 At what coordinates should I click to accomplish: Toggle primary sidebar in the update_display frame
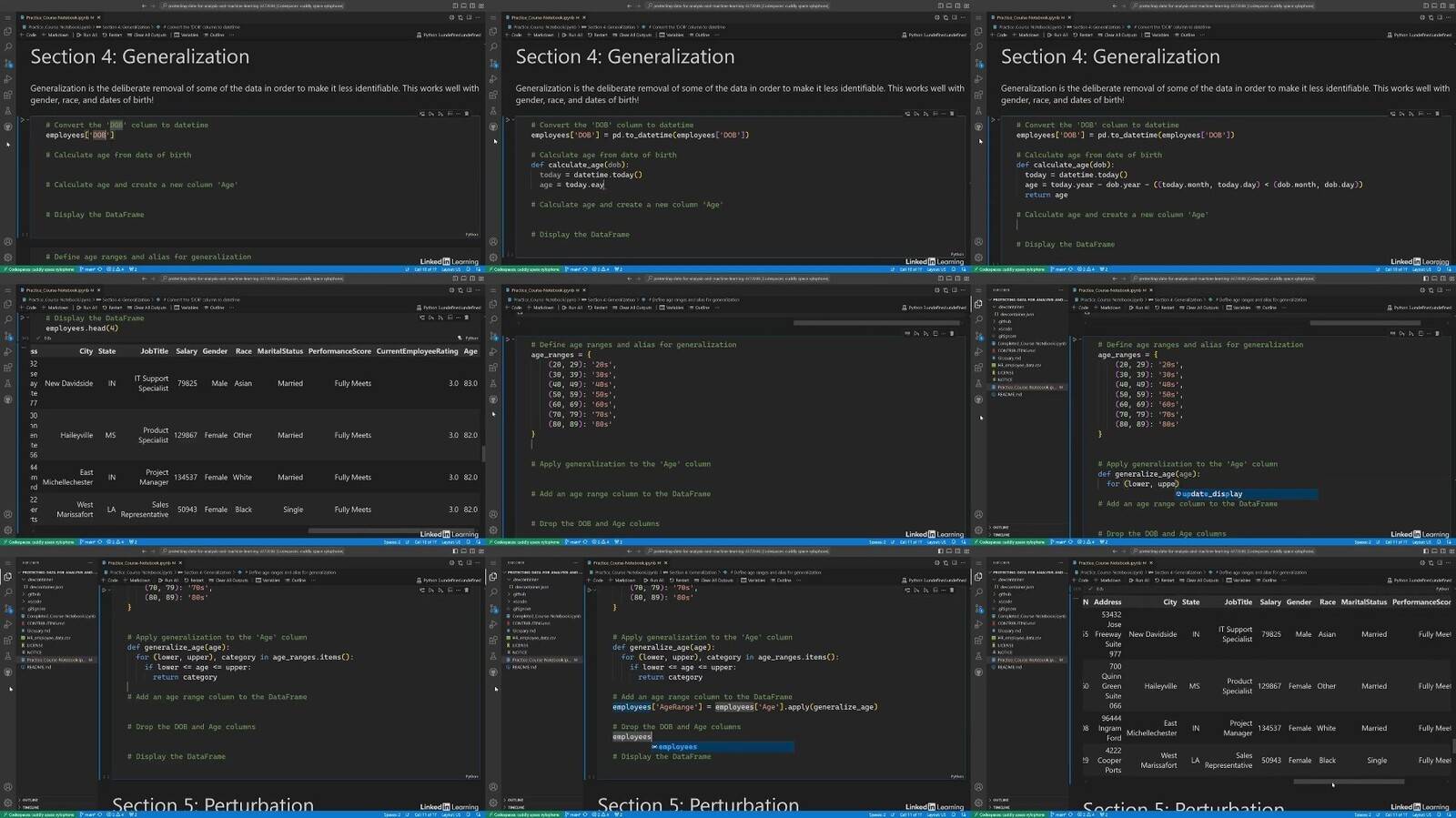tap(1425, 278)
